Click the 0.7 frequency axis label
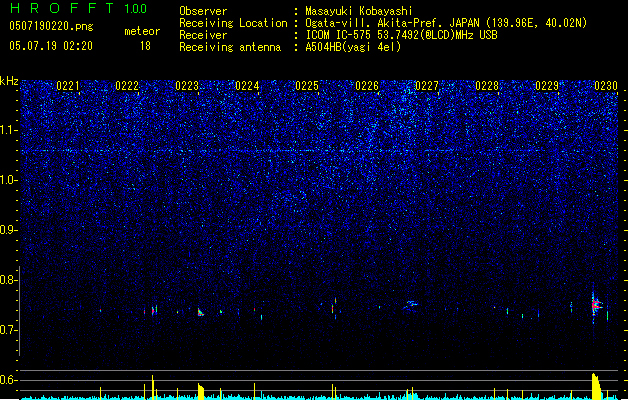The height and width of the screenshot is (400, 629). 8,330
